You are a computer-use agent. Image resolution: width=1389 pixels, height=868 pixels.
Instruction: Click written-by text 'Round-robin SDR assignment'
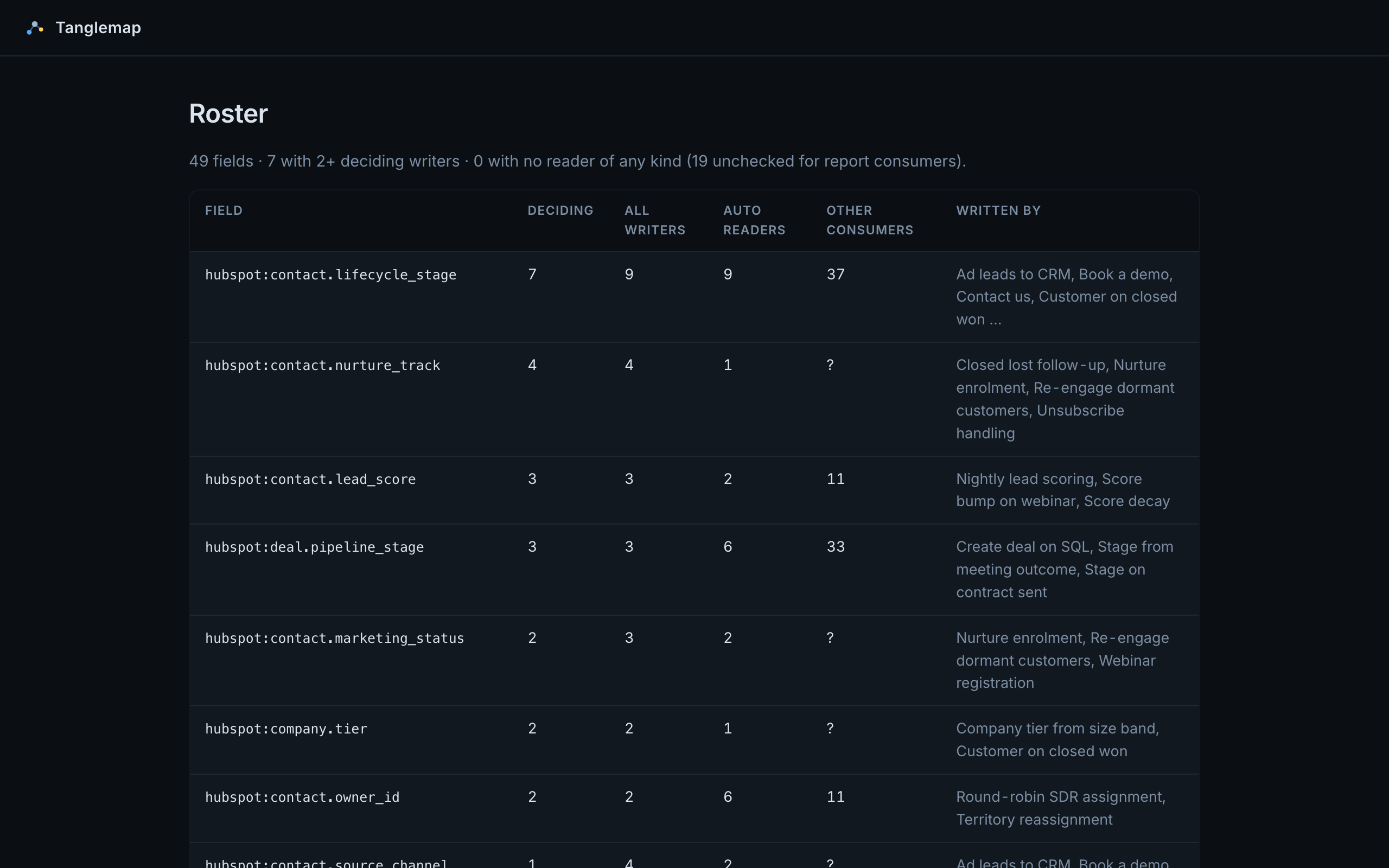[1060, 797]
